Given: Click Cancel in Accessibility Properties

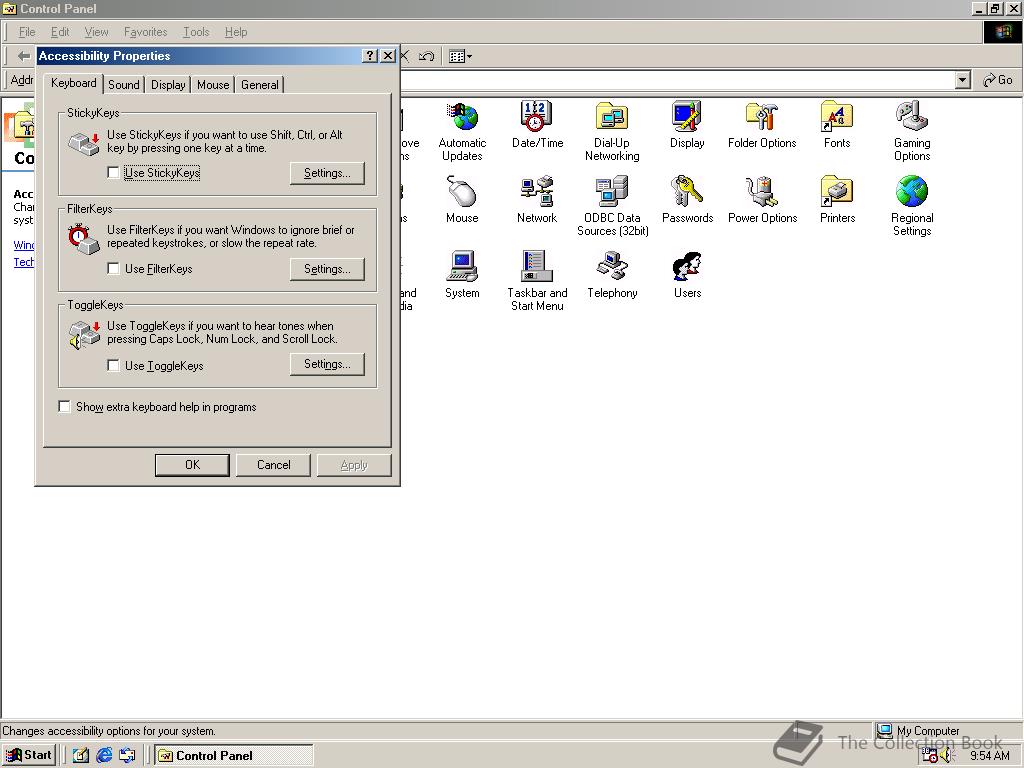Looking at the screenshot, I should (273, 465).
